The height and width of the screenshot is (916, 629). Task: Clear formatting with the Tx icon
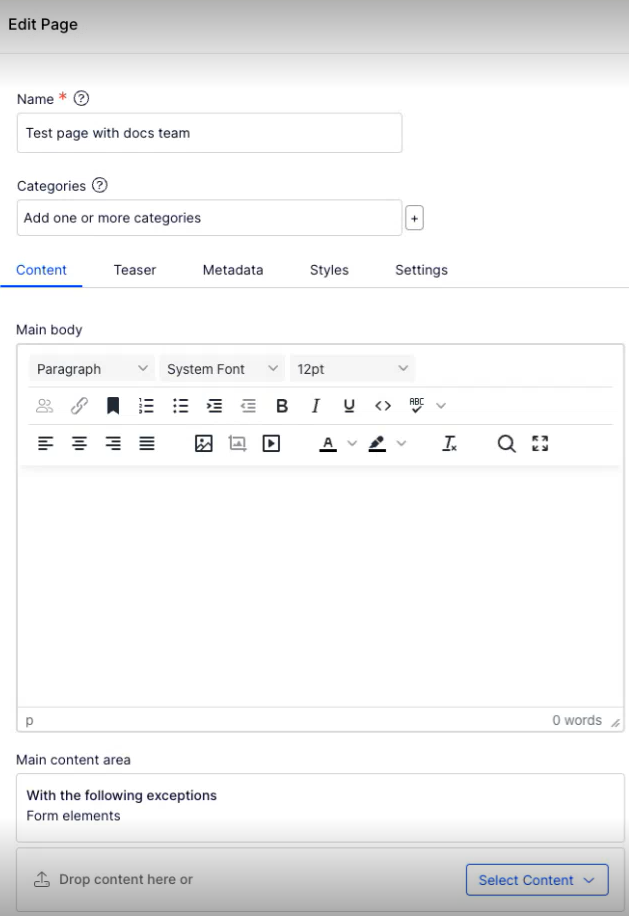pos(449,443)
